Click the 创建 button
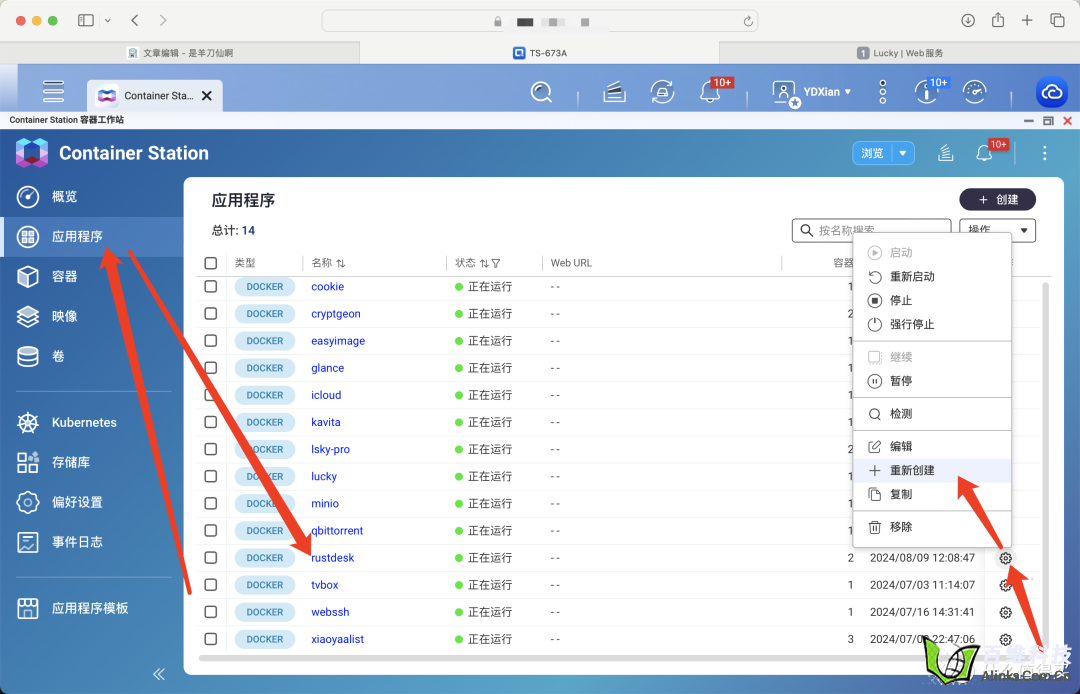Screen dimensions: 1080x694 click(x=997, y=199)
